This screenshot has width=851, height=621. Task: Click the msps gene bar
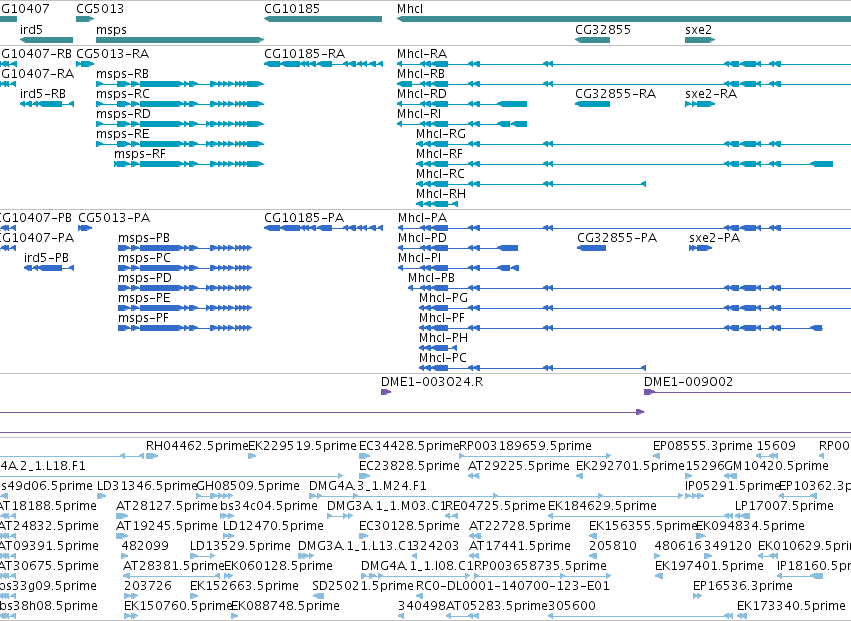pyautogui.click(x=180, y=40)
